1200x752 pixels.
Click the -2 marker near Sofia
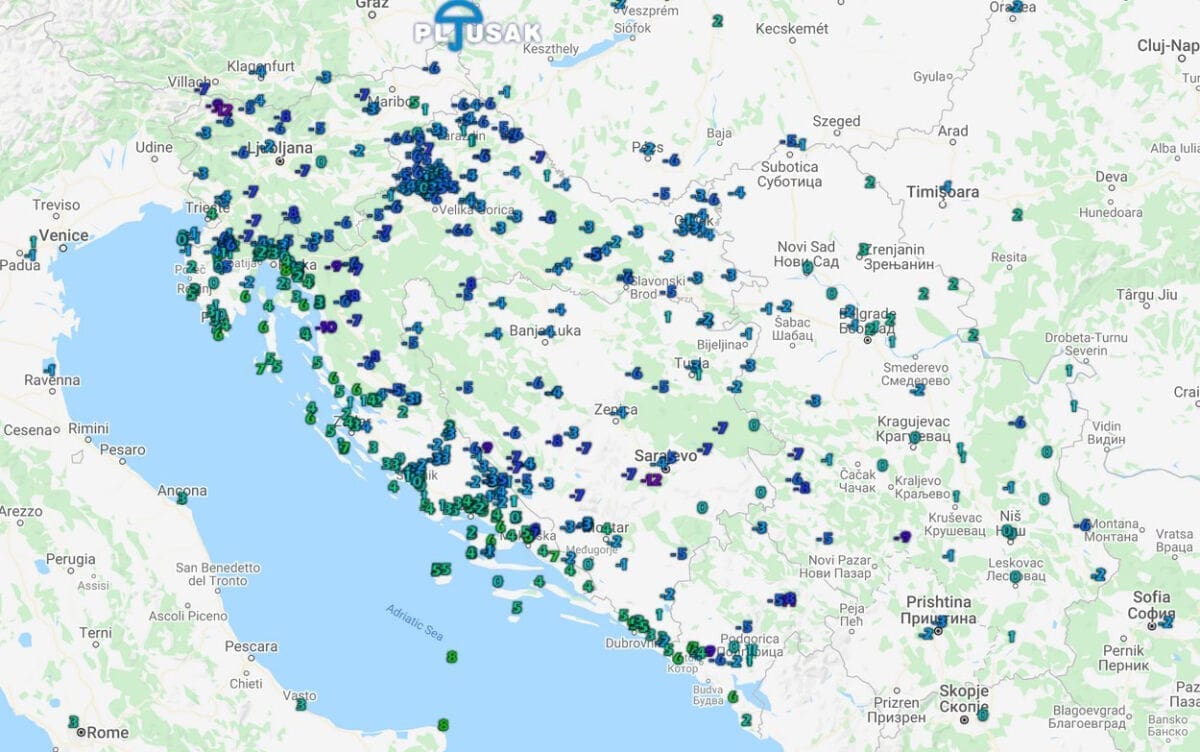click(x=1166, y=621)
